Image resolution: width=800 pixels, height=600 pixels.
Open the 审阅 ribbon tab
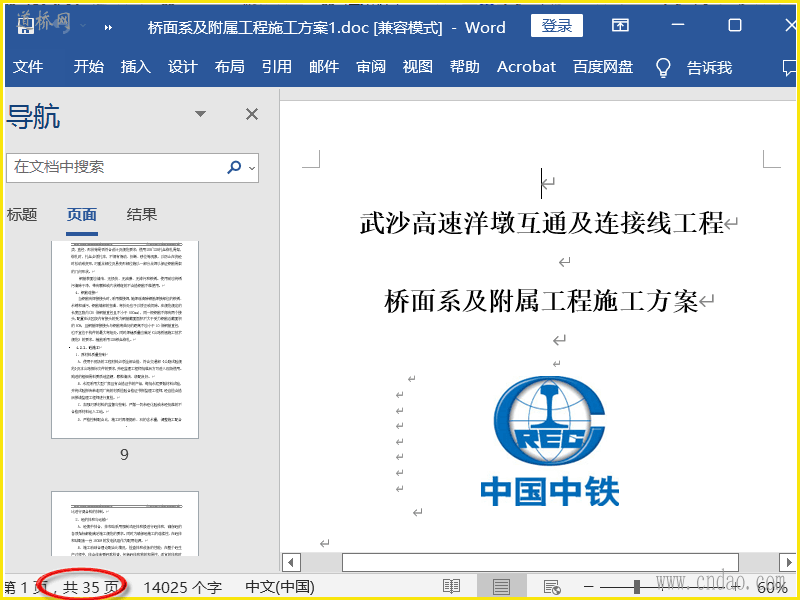(x=371, y=67)
